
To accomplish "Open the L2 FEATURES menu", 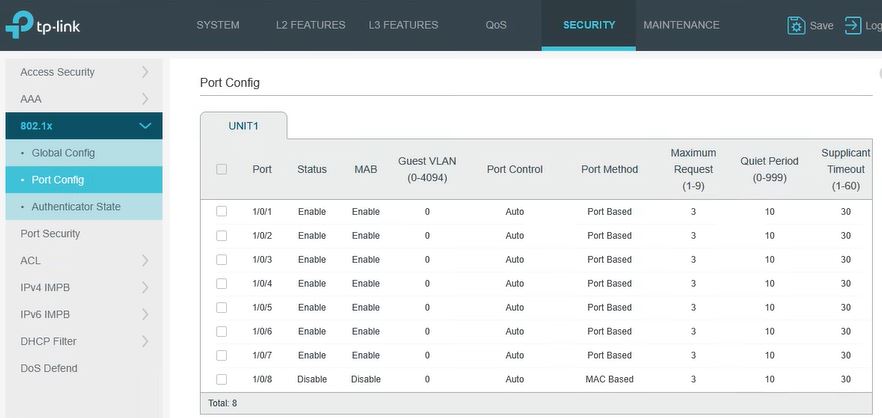I will click(310, 25).
